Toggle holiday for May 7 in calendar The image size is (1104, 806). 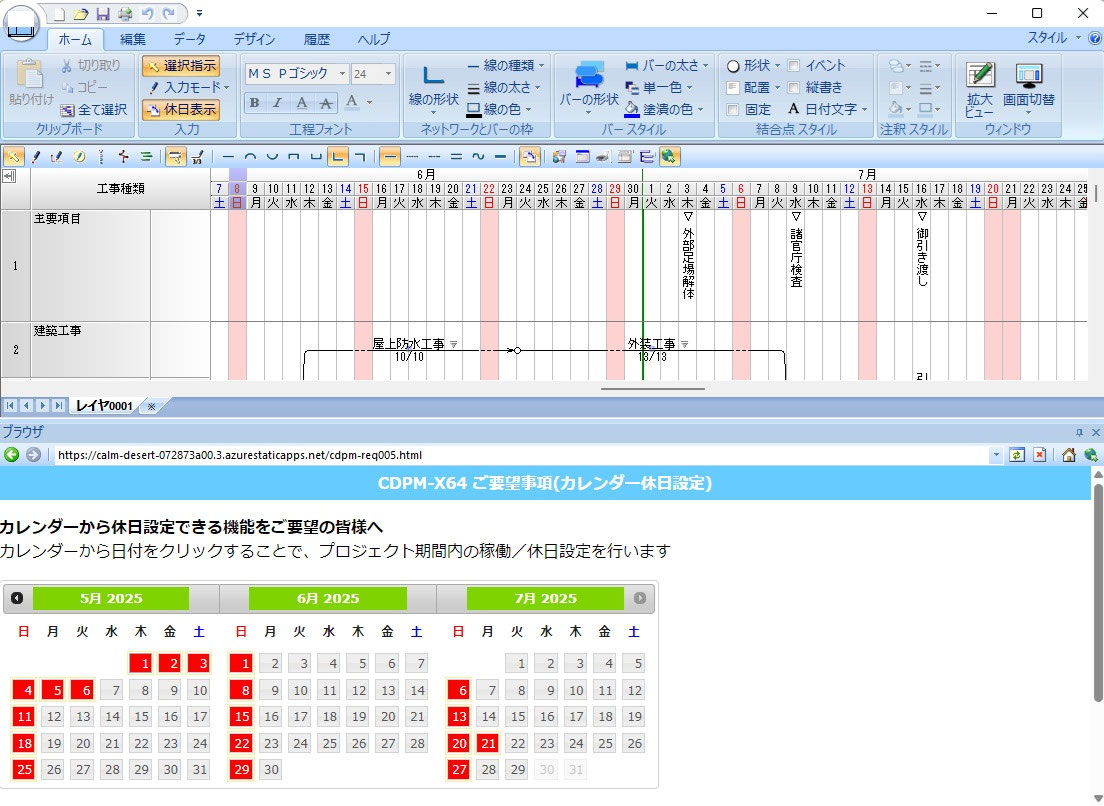click(x=112, y=690)
